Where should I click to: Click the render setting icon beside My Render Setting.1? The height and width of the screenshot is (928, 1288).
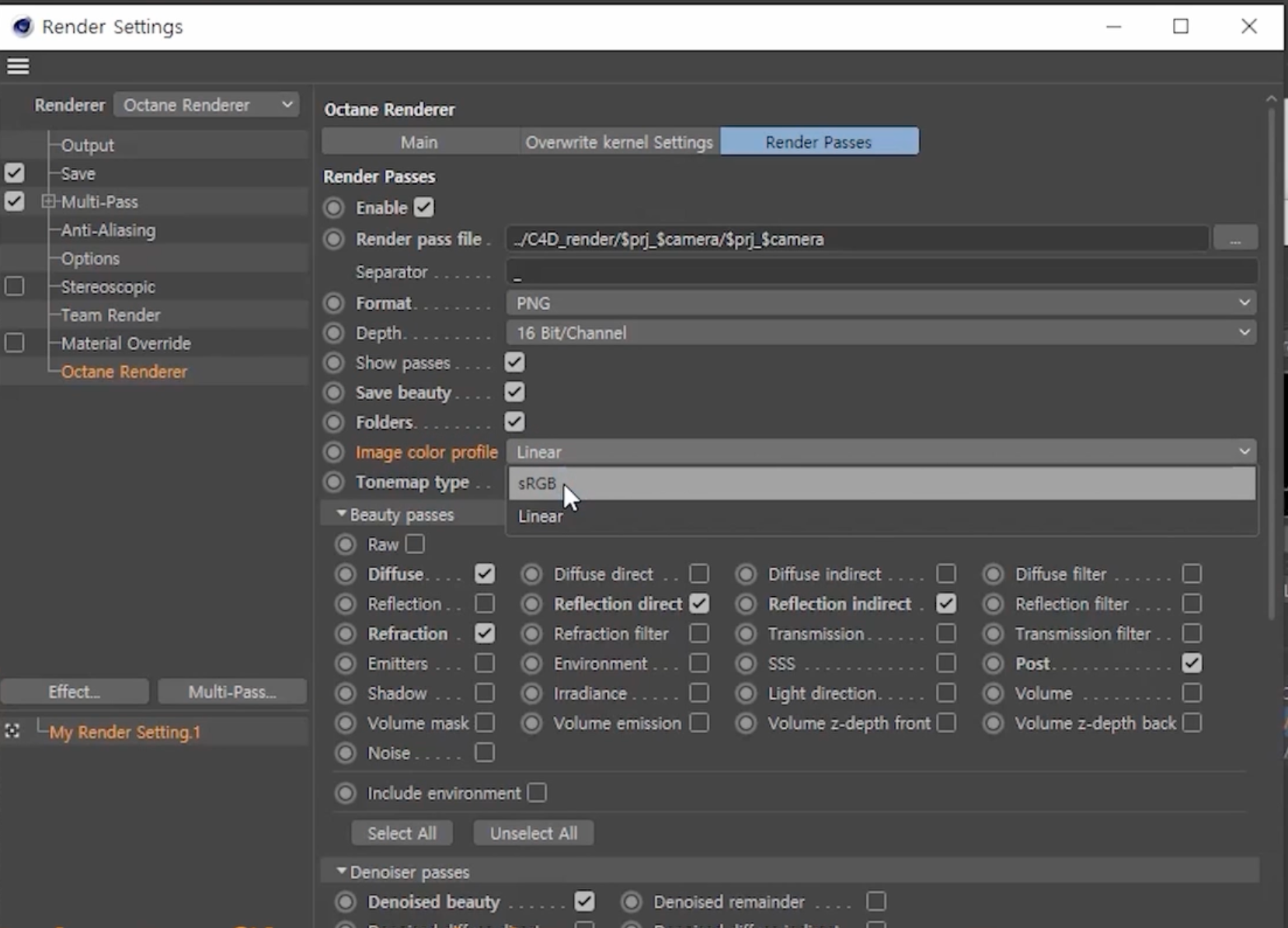pyautogui.click(x=12, y=731)
